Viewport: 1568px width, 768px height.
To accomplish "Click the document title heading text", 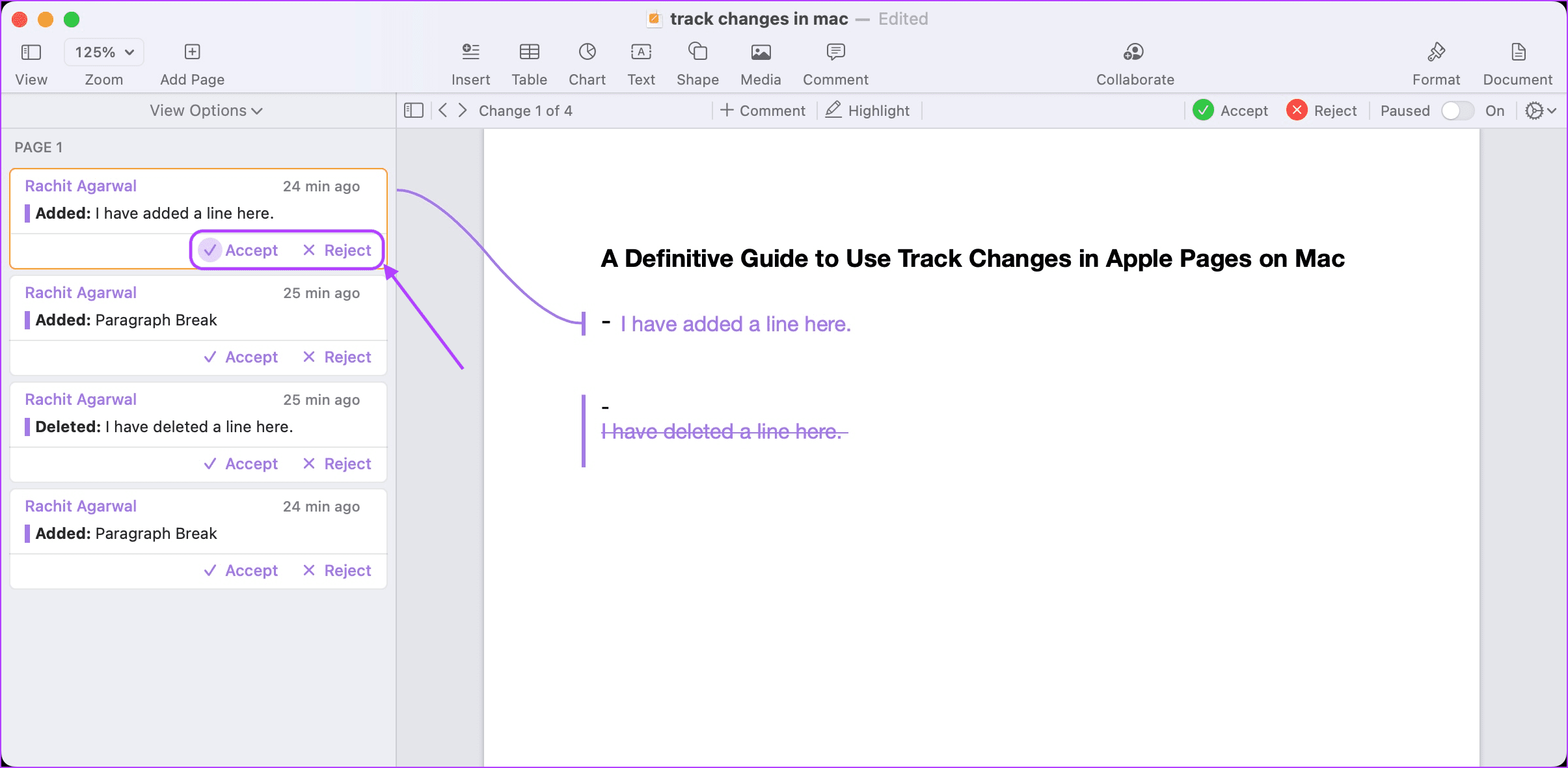I will [973, 259].
